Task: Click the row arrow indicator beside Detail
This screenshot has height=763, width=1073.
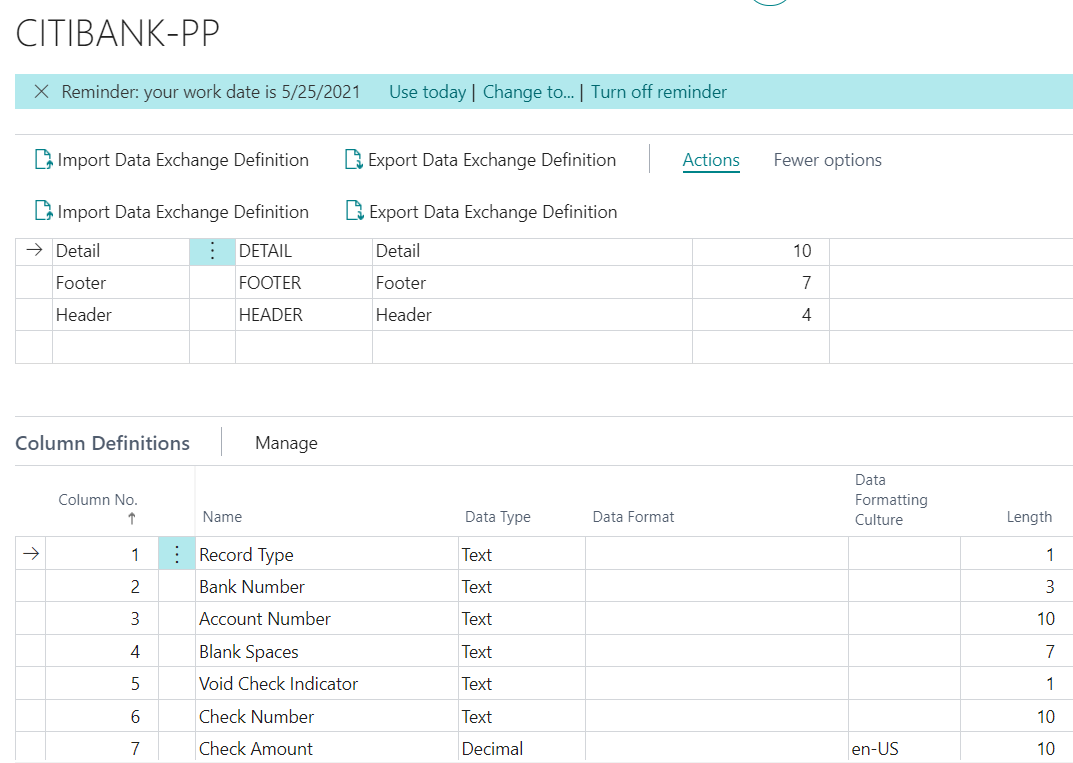Action: pyautogui.click(x=34, y=250)
